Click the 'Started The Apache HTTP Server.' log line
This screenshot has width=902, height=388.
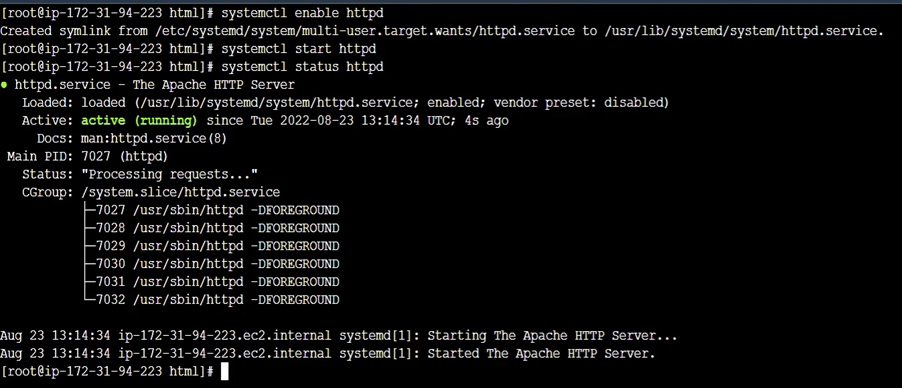tap(328, 353)
